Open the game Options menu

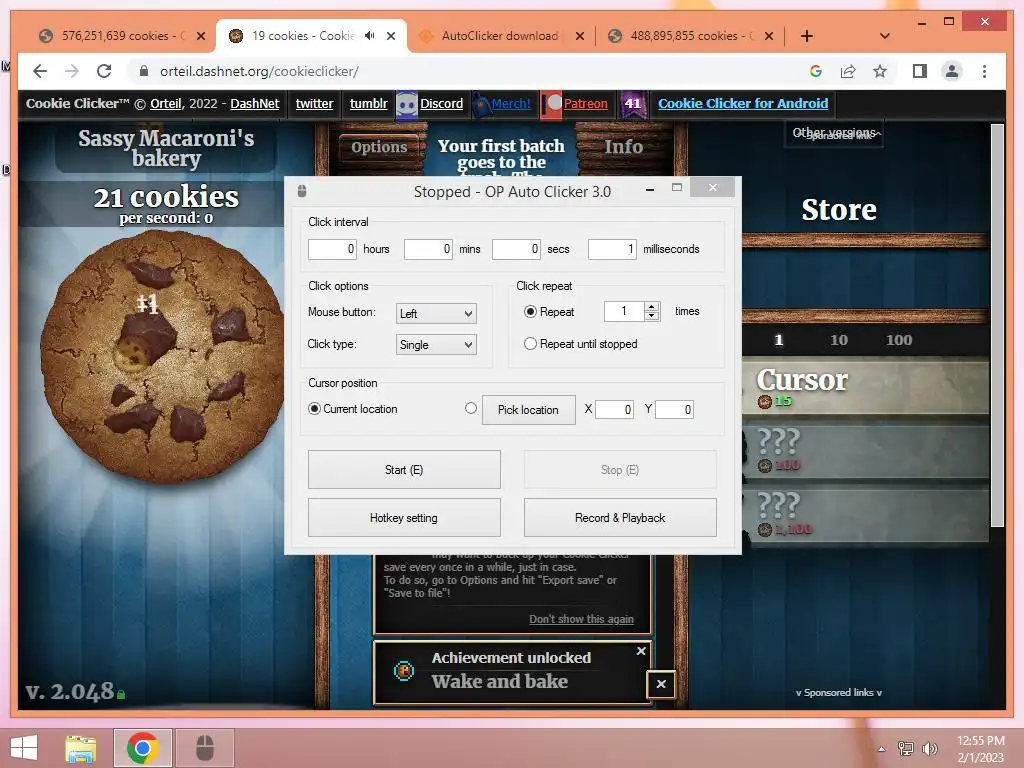click(x=379, y=147)
